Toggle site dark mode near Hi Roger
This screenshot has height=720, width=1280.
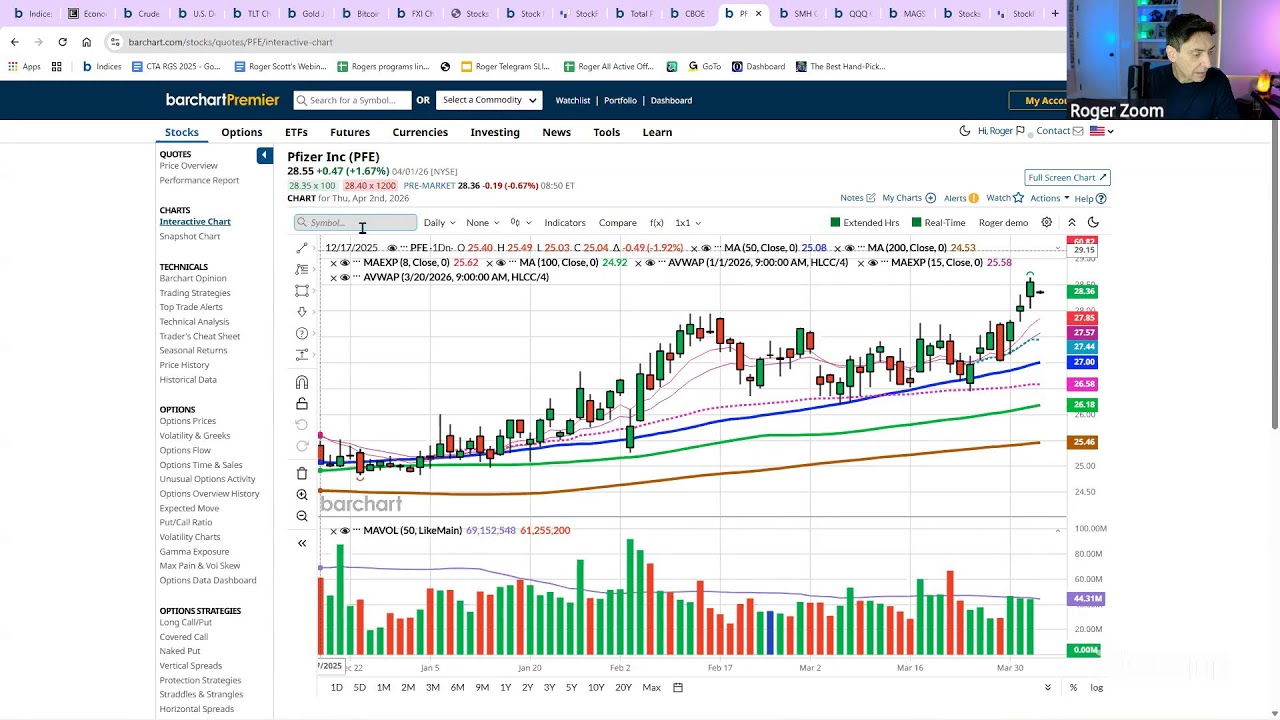(965, 131)
